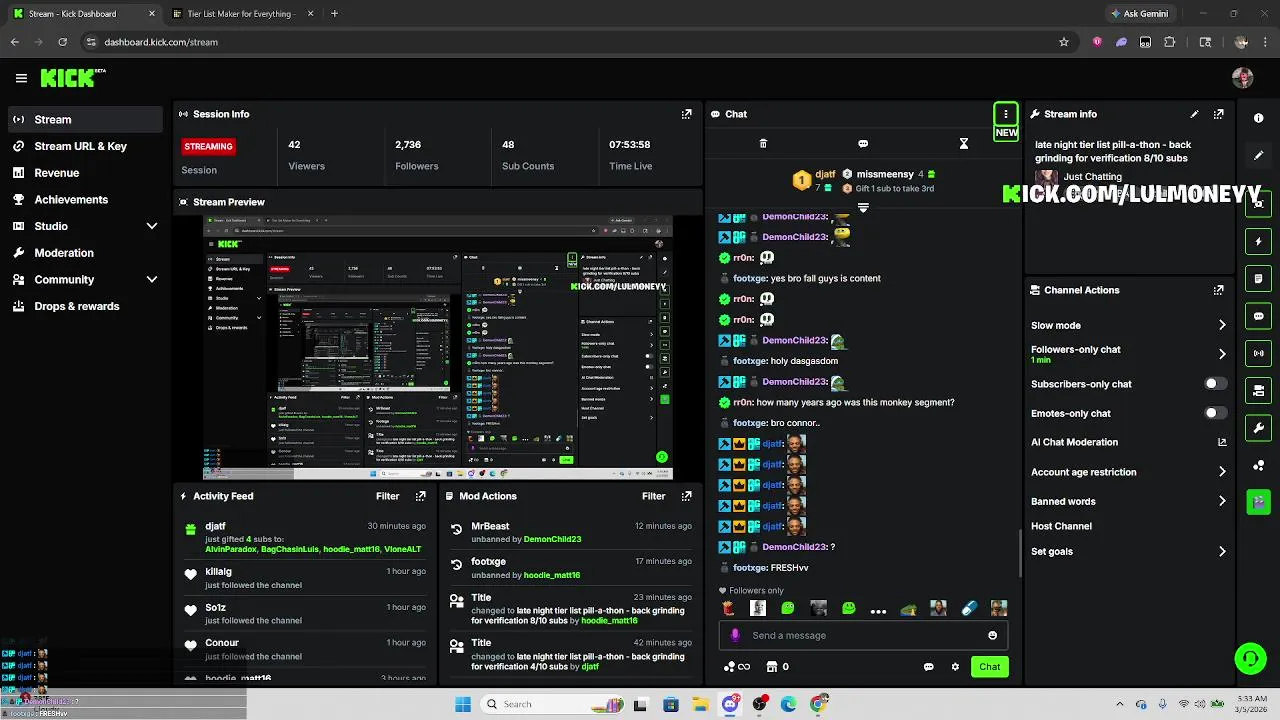Toggle Emotes-only chat switch
Image resolution: width=1280 pixels, height=720 pixels.
[1215, 413]
